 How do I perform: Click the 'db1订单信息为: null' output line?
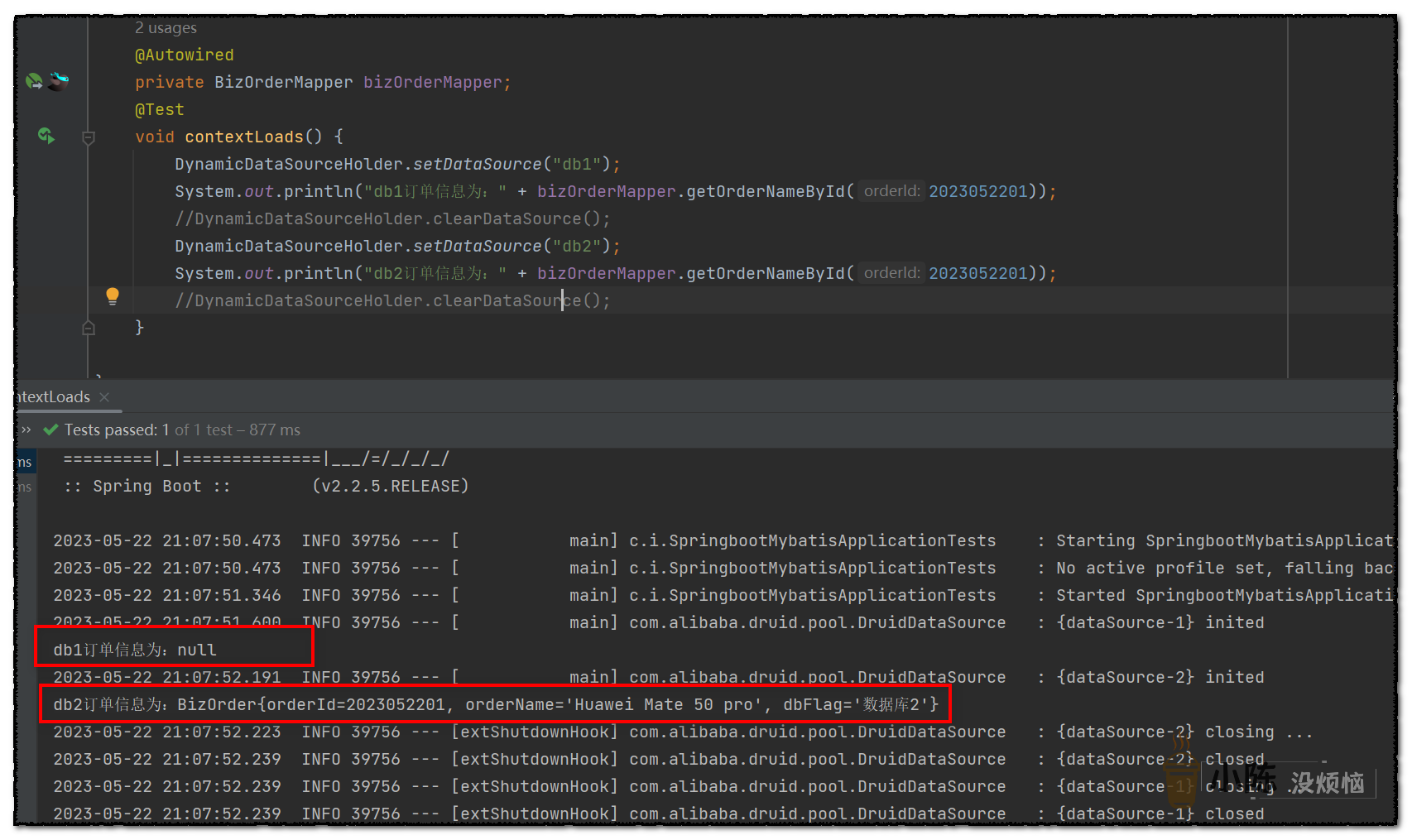coord(135,650)
